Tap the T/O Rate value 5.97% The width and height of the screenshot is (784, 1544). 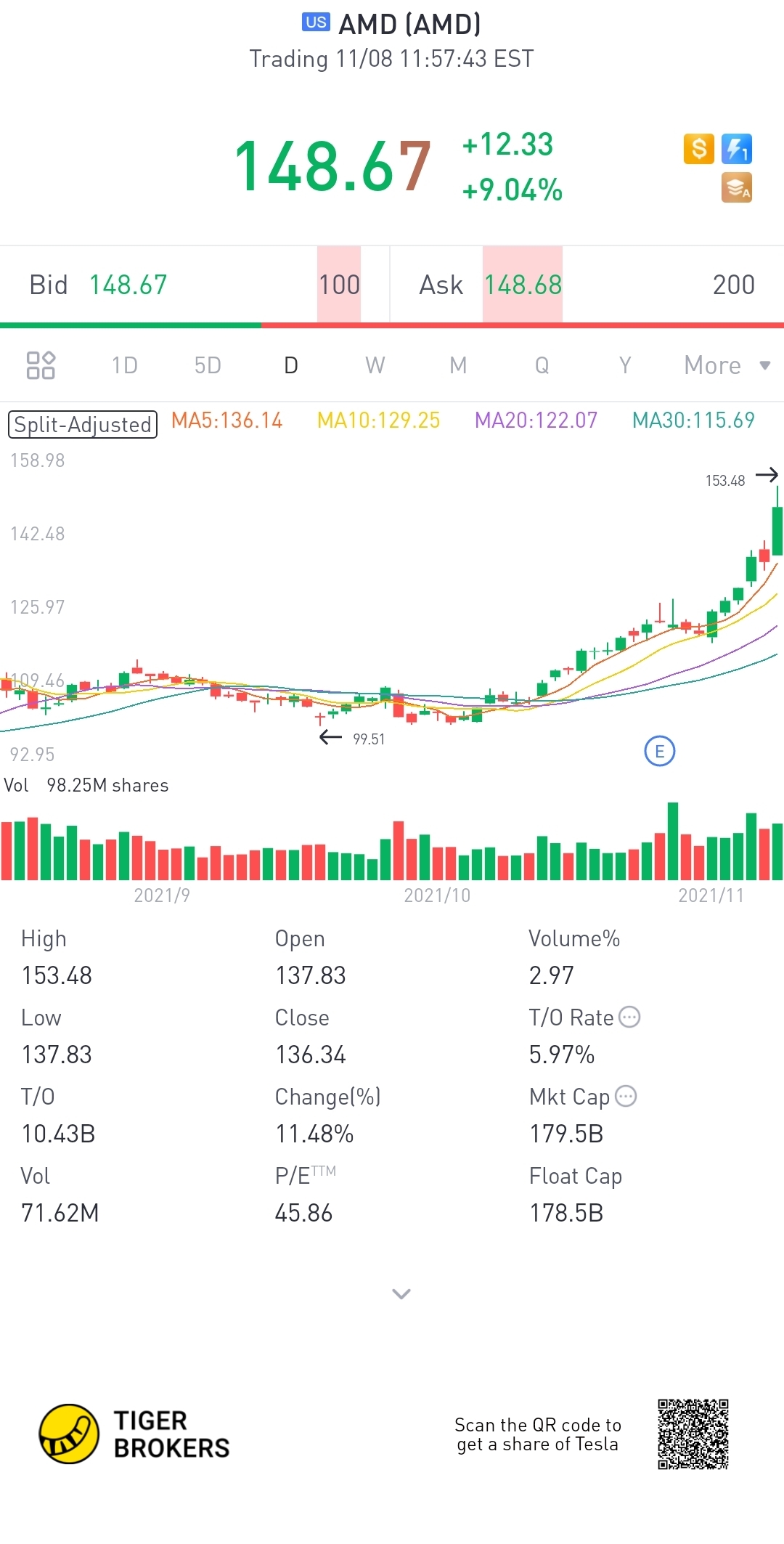(x=562, y=1055)
